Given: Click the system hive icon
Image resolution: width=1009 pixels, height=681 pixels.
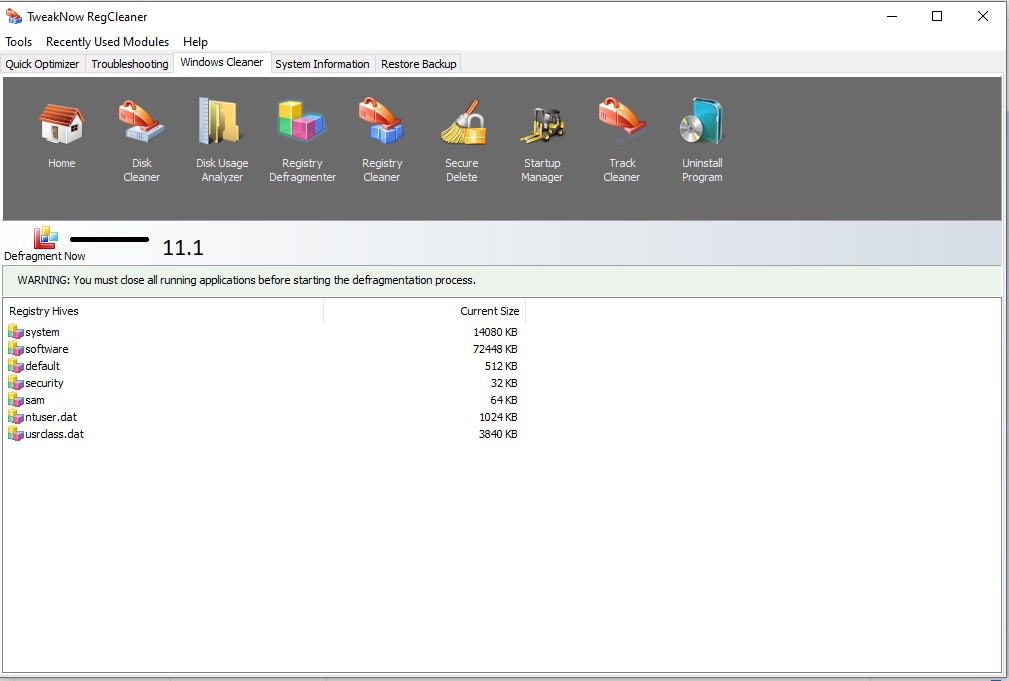Looking at the screenshot, I should pyautogui.click(x=15, y=331).
